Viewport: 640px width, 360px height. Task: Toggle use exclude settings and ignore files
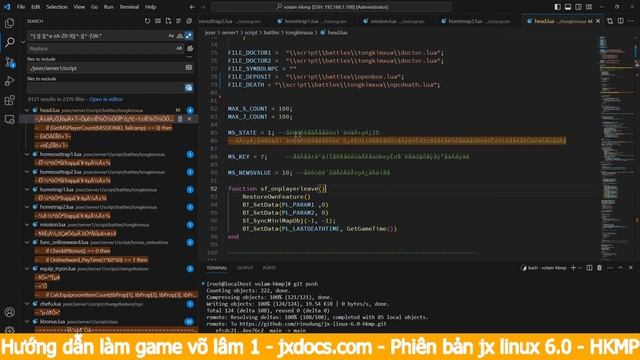pos(189,87)
